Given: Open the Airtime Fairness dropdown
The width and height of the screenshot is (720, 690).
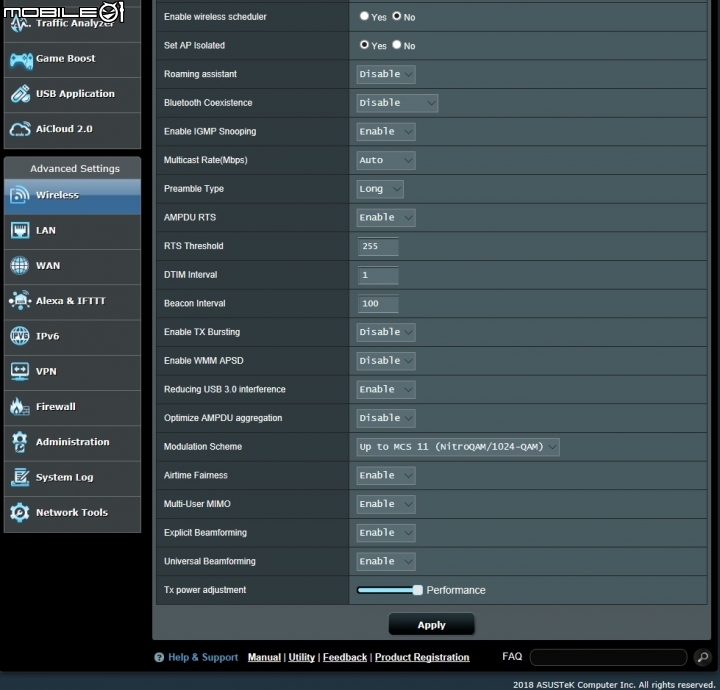Looking at the screenshot, I should tap(386, 475).
